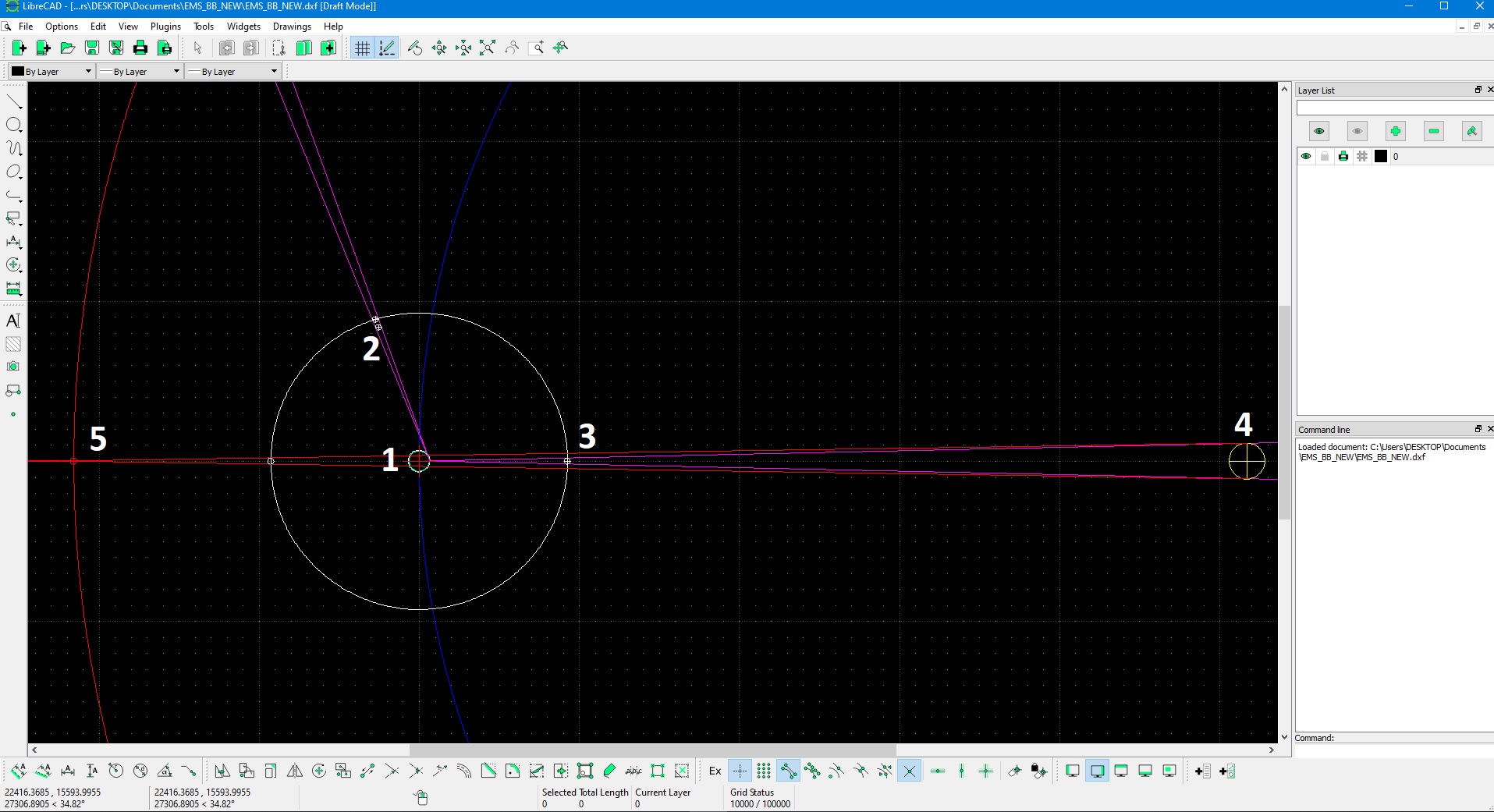The width and height of the screenshot is (1494, 812).
Task: Open the Options menu
Action: 62,27
